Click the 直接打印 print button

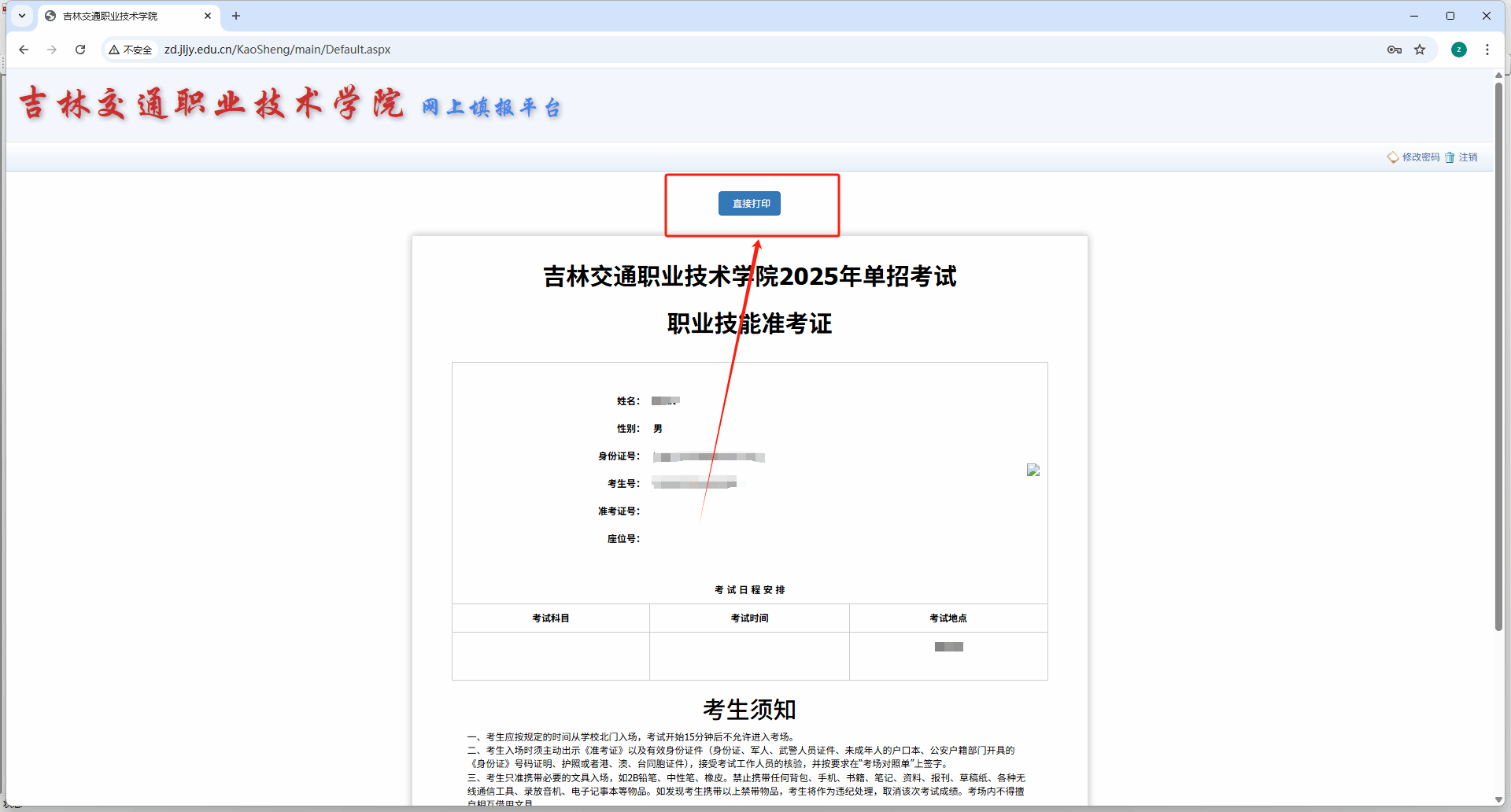(749, 204)
